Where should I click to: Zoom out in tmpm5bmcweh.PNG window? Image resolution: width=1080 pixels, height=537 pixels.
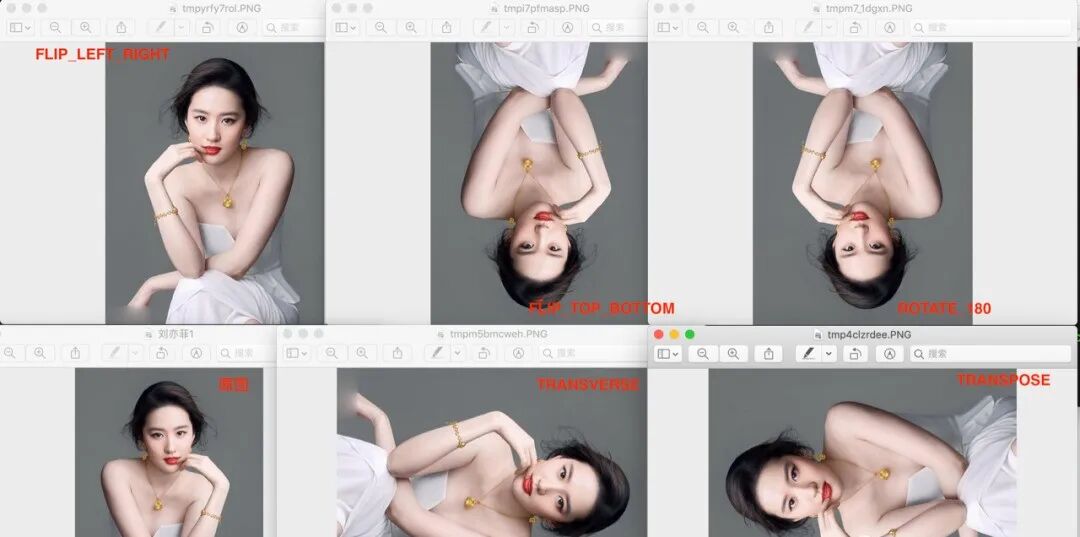pos(331,353)
